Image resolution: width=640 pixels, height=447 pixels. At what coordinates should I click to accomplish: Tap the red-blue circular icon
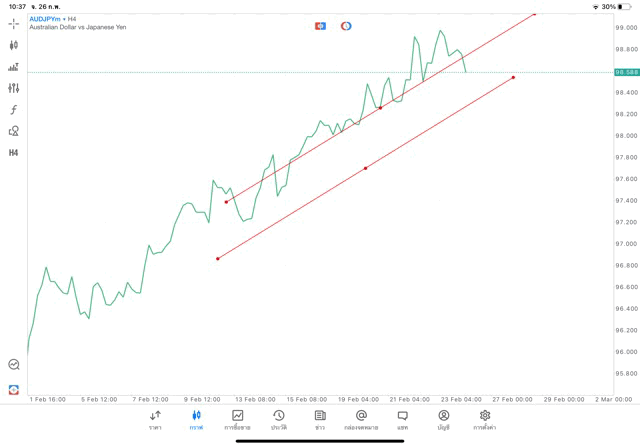[x=346, y=25]
